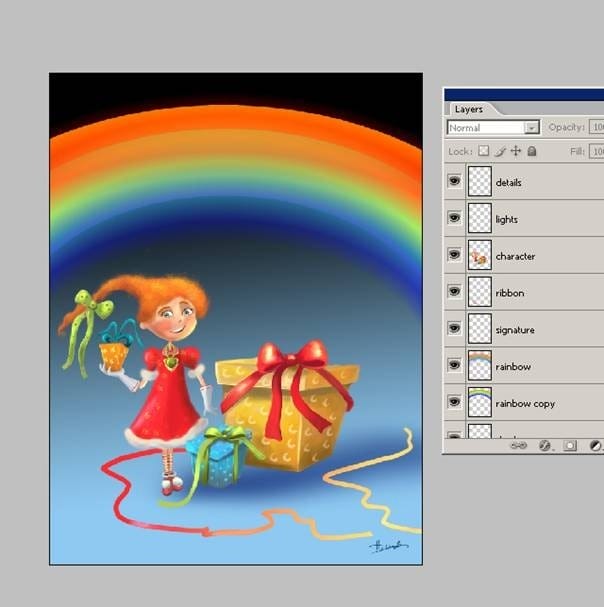Enable lock transparent pixels
The height and width of the screenshot is (607, 604).
[x=483, y=151]
